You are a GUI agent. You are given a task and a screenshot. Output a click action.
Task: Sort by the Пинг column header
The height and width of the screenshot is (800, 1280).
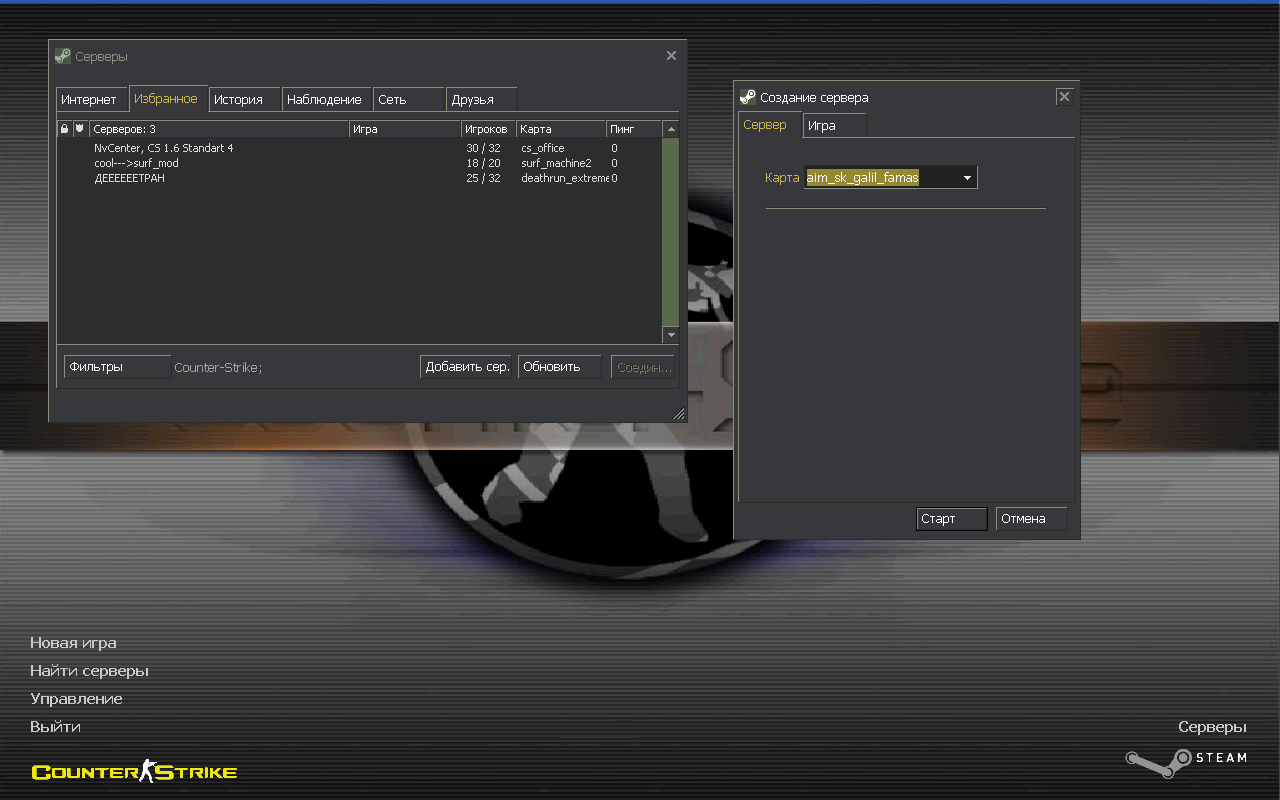[x=634, y=129]
